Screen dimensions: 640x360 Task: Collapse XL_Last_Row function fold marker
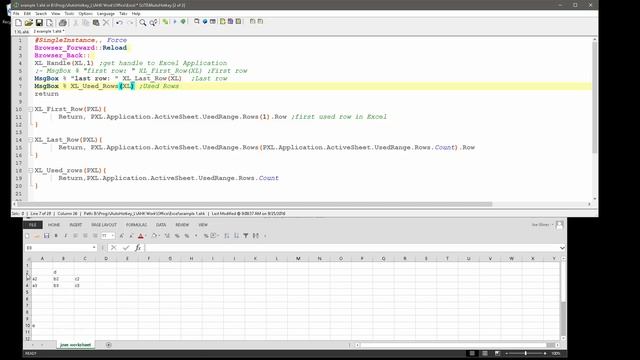(31, 140)
